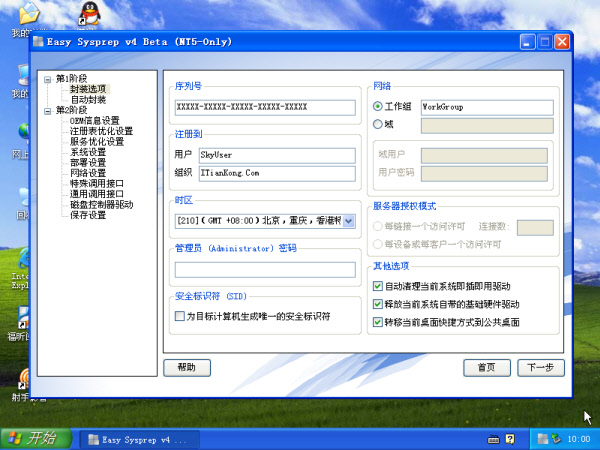Open the Start button on the taskbar
600x450 pixels.
36,439
